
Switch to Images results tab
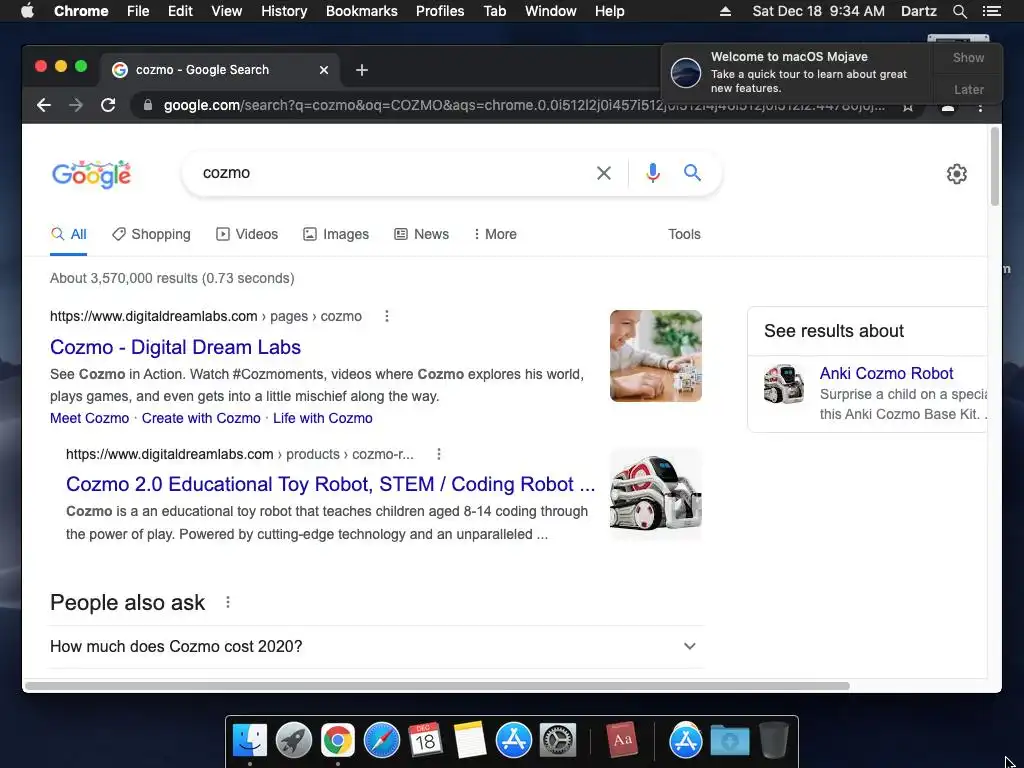(x=336, y=234)
